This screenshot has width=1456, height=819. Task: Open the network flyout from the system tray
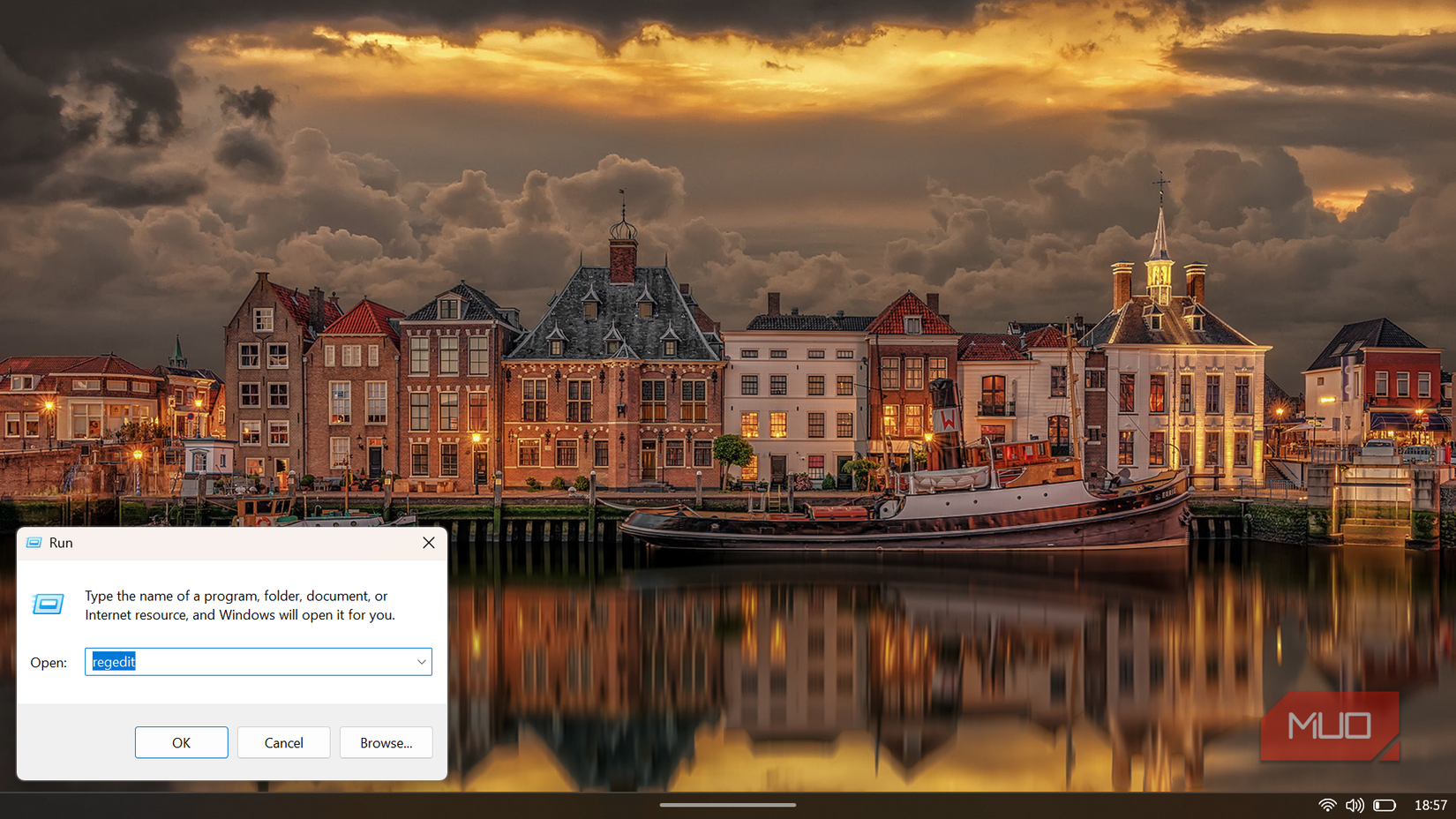[1327, 804]
